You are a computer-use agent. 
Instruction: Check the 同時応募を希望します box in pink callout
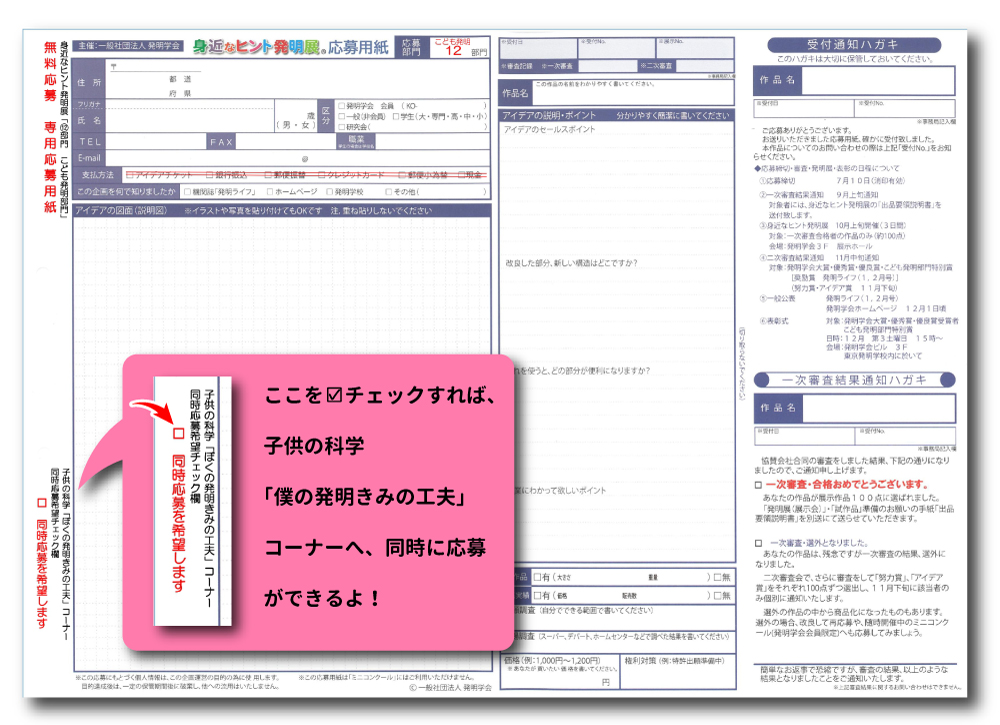pyautogui.click(x=179, y=435)
